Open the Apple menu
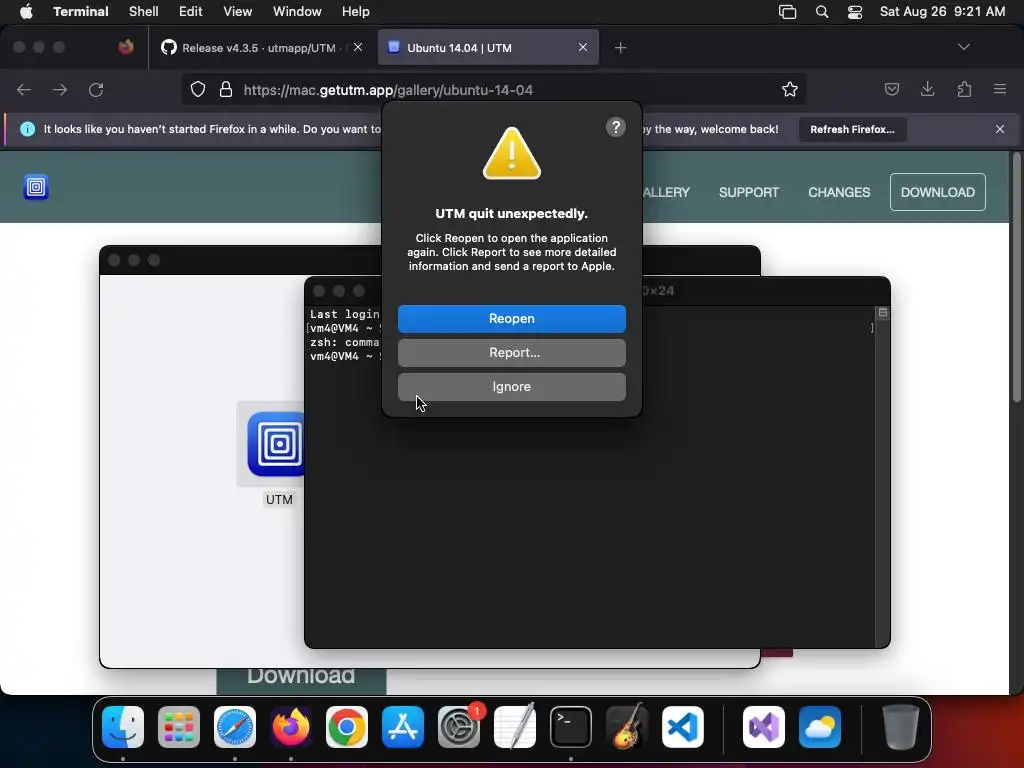 tap(26, 12)
